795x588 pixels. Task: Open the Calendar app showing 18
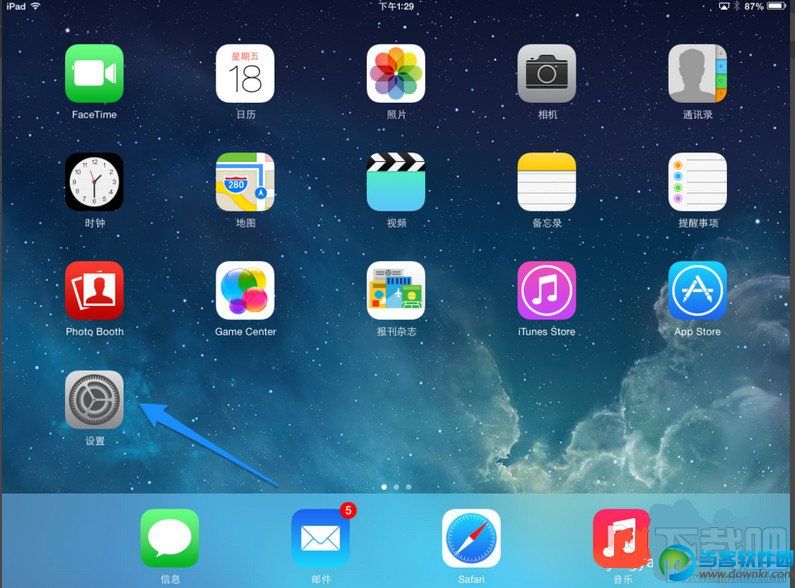(245, 74)
